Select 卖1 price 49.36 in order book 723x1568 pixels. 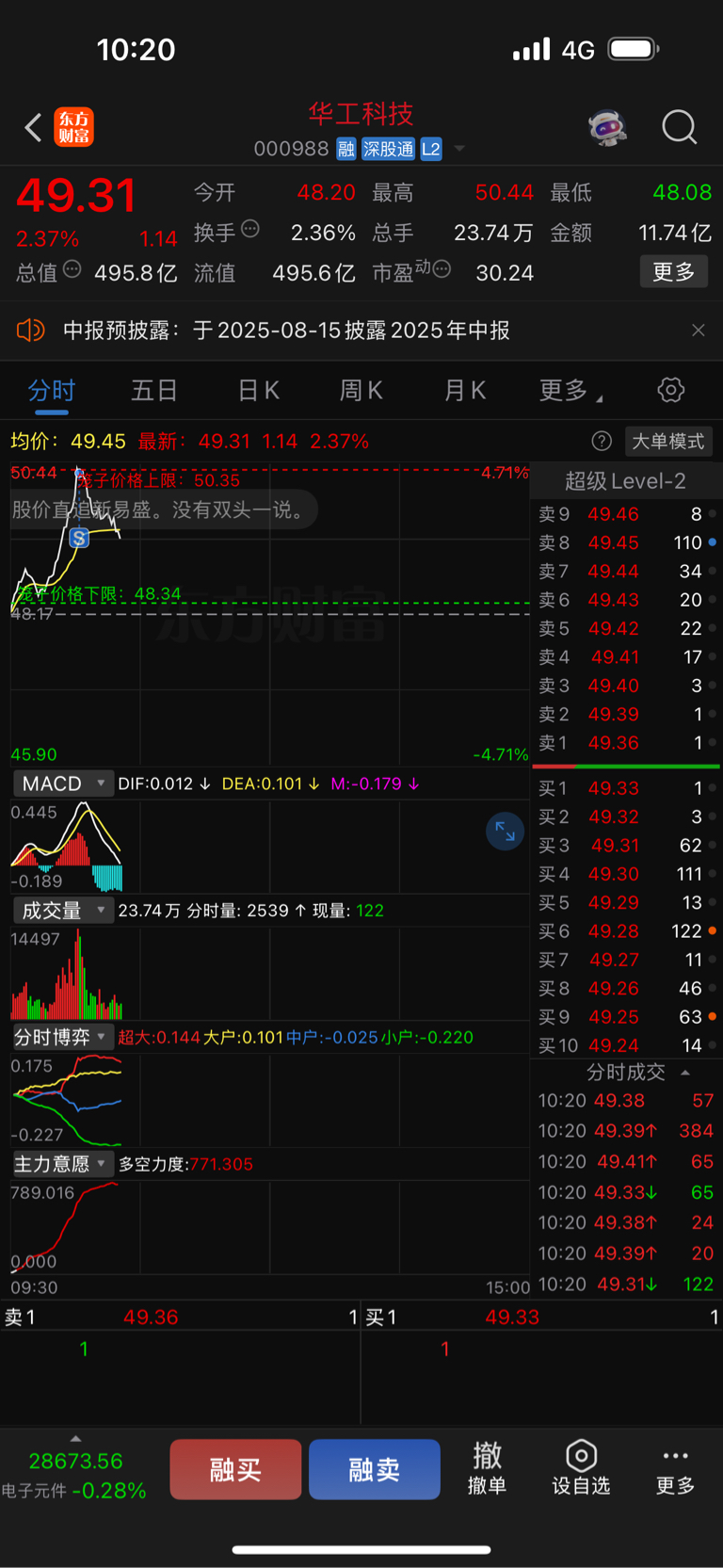pyautogui.click(x=625, y=743)
